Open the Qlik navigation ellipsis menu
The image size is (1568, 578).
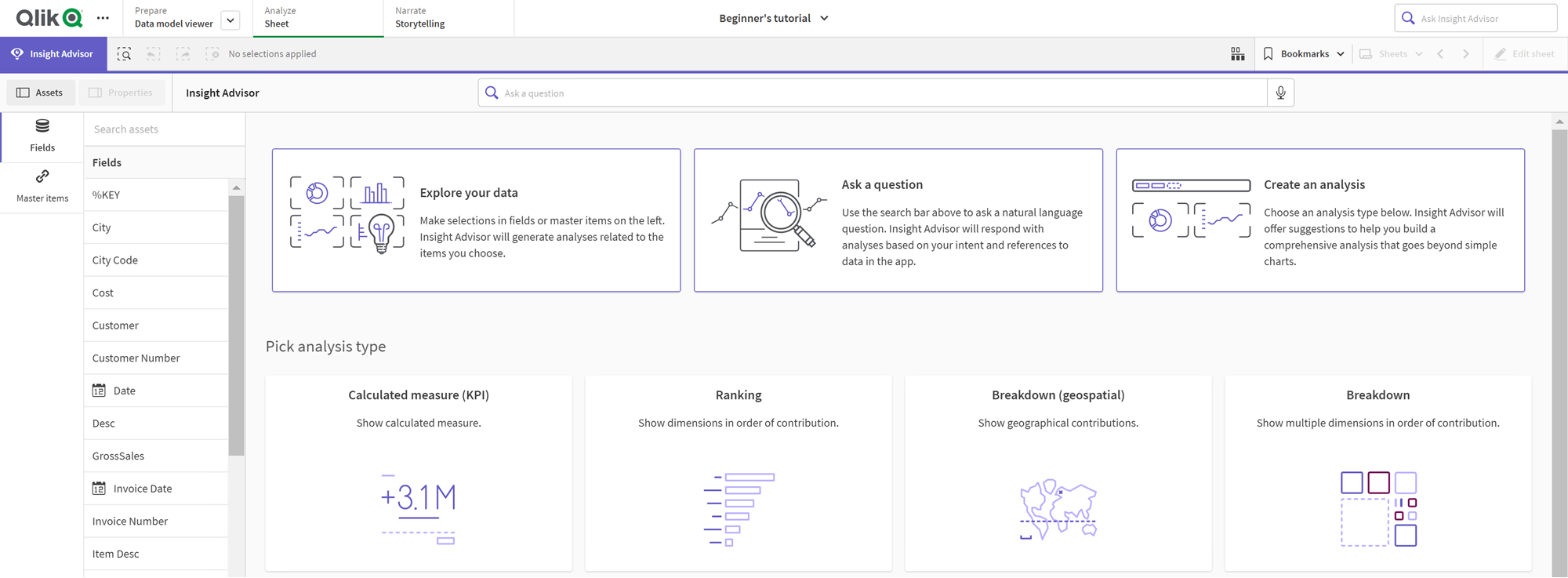tap(103, 18)
